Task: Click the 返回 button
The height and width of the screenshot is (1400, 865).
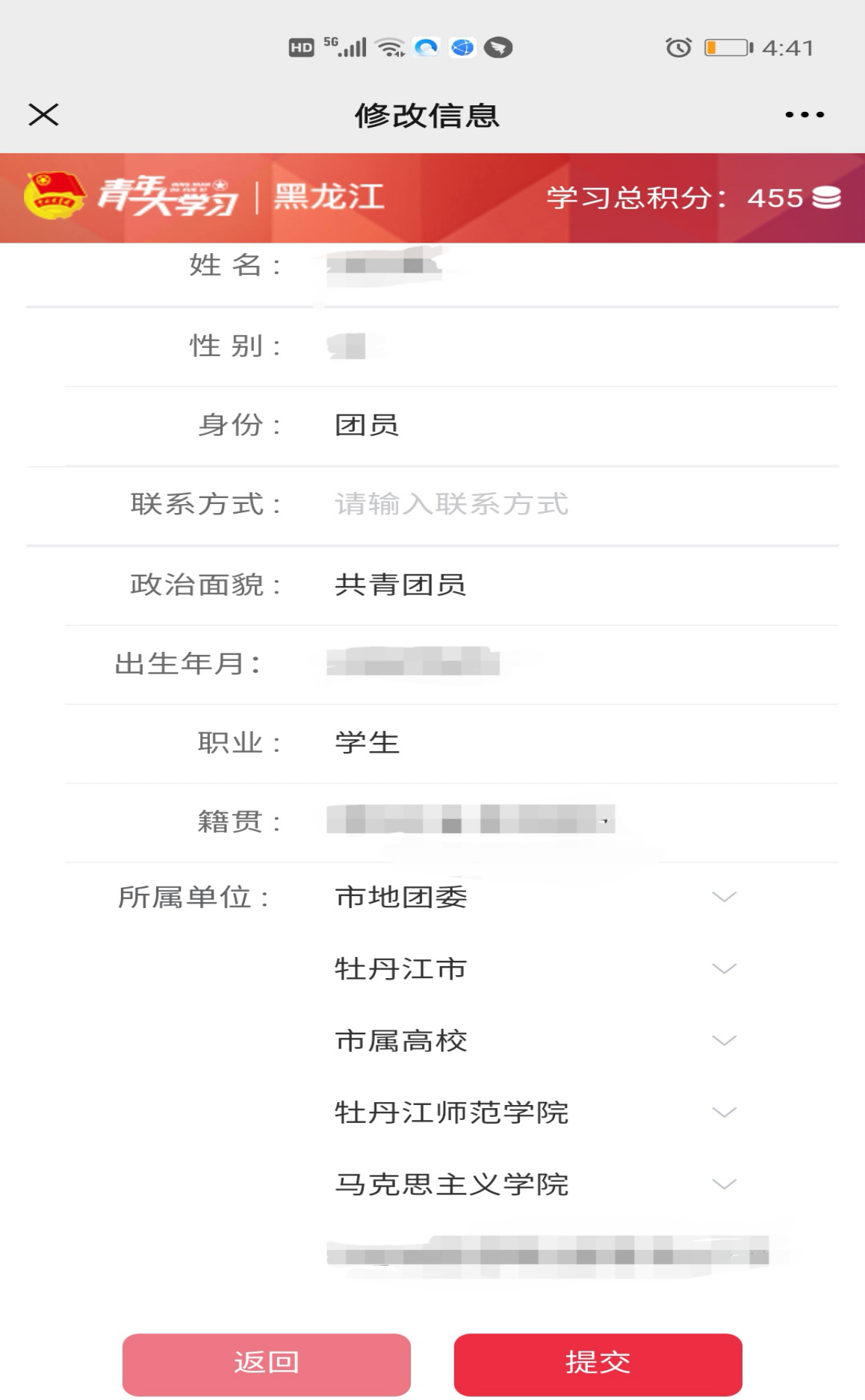Action: [x=267, y=1363]
